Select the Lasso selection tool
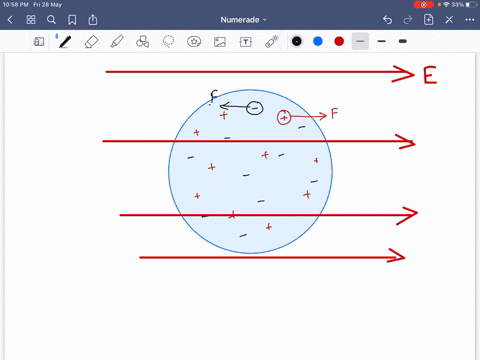This screenshot has height=360, width=480. pyautogui.click(x=168, y=42)
